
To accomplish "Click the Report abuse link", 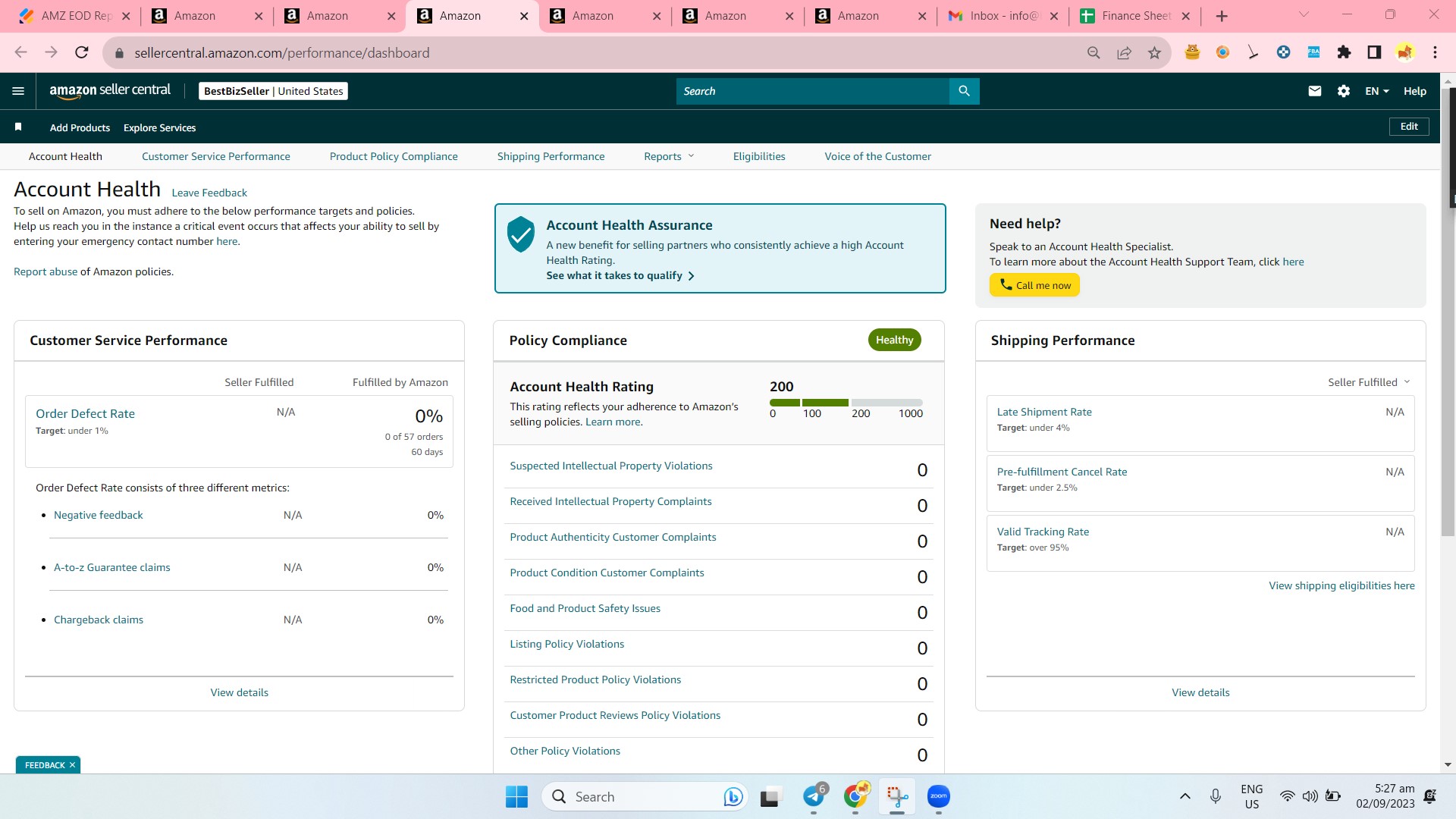I will (45, 271).
